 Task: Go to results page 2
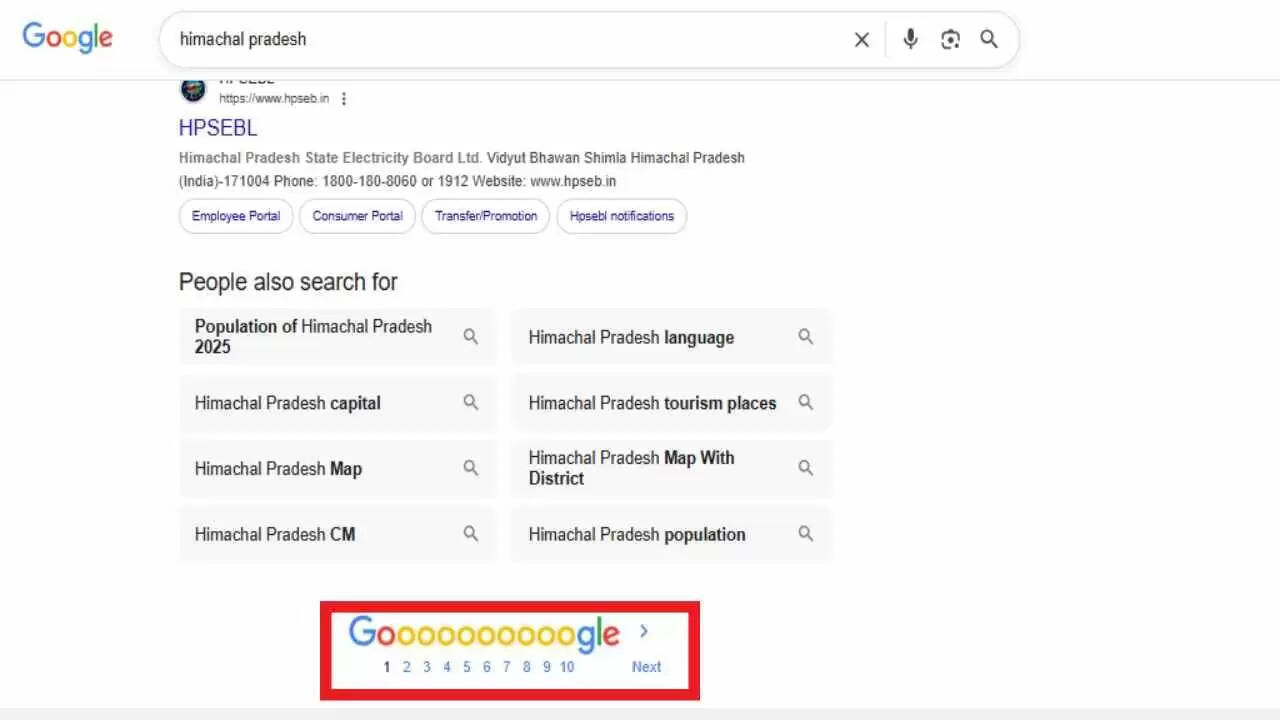(407, 667)
